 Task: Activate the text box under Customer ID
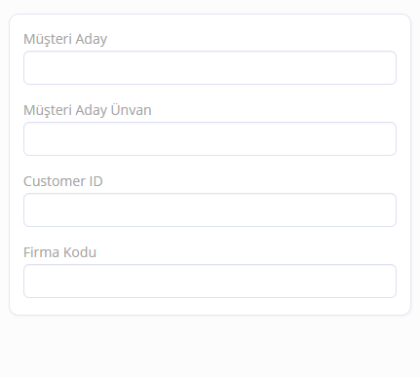pos(210,210)
